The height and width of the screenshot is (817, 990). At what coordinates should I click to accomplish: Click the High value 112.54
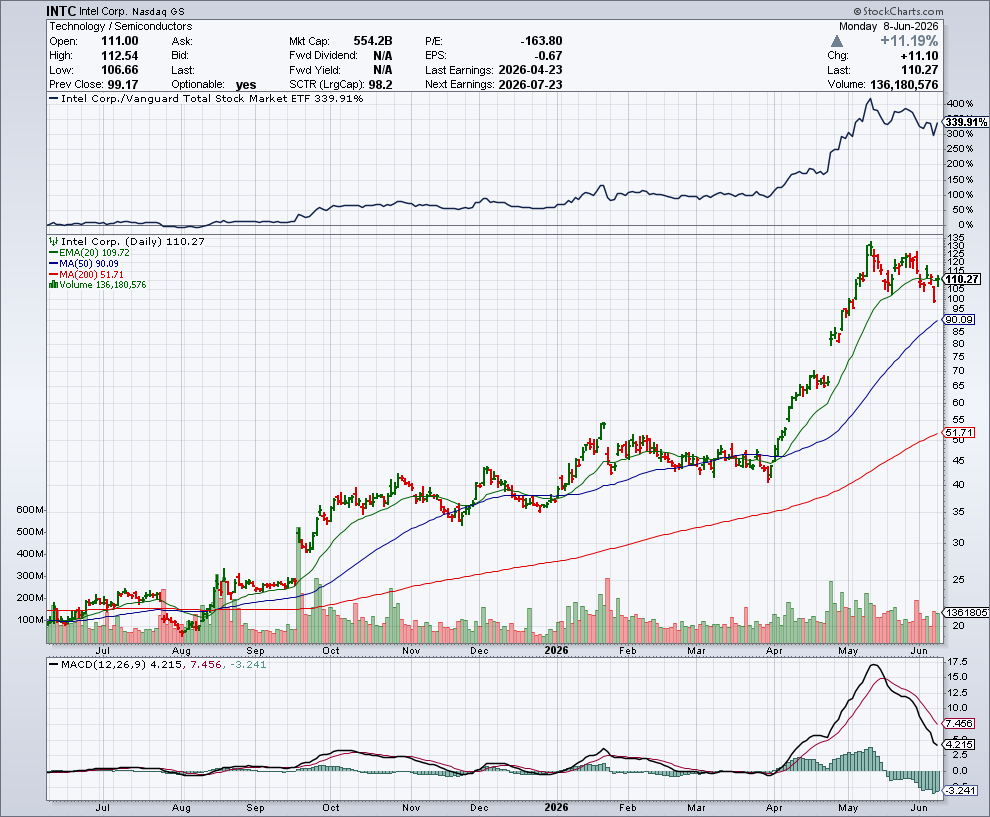(119, 56)
